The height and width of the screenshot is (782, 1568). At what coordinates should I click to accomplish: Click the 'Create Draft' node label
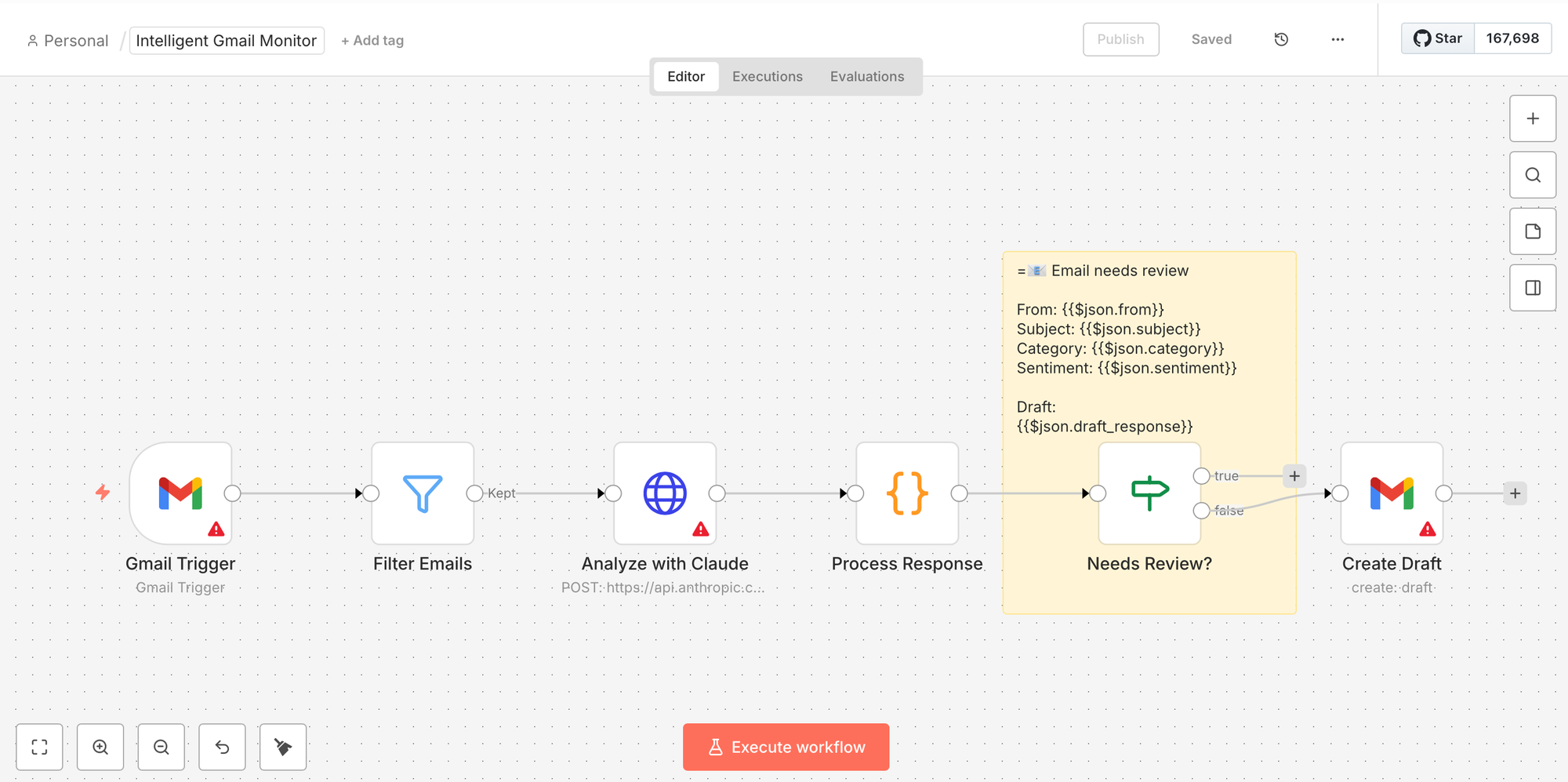pos(1392,564)
